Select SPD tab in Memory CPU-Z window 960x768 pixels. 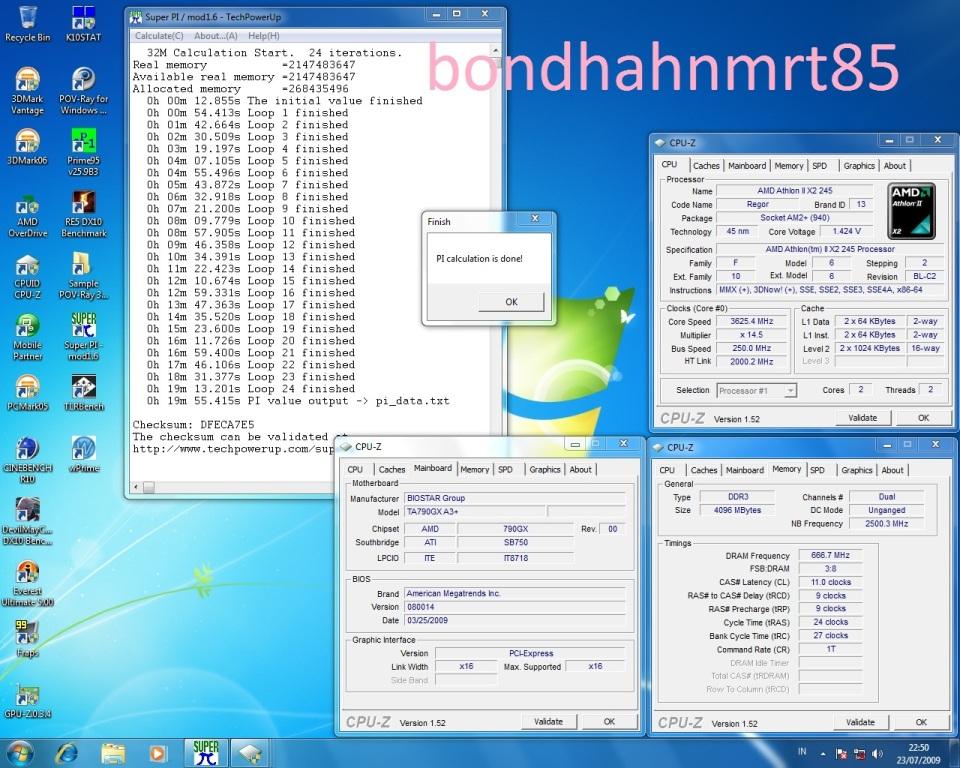pyautogui.click(x=817, y=470)
